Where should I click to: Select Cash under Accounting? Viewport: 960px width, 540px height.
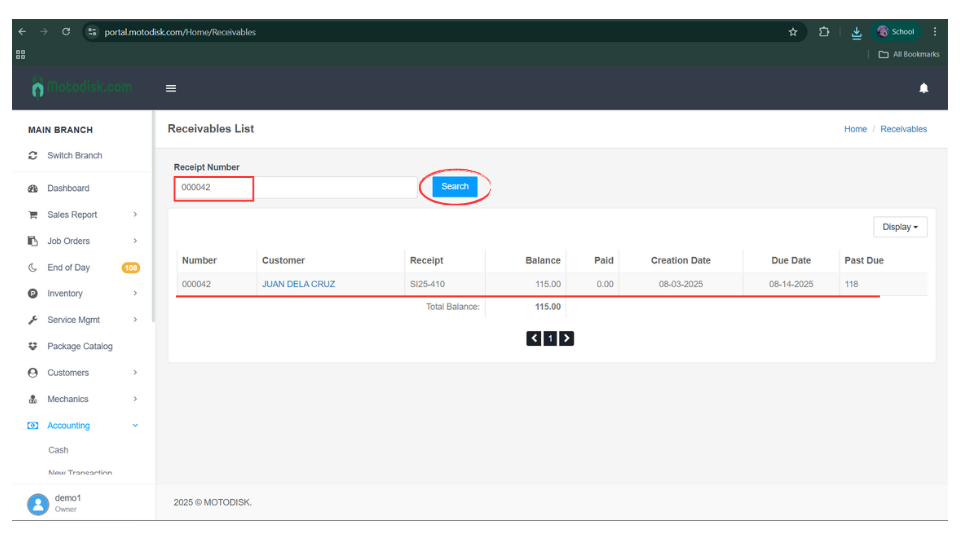(58, 450)
